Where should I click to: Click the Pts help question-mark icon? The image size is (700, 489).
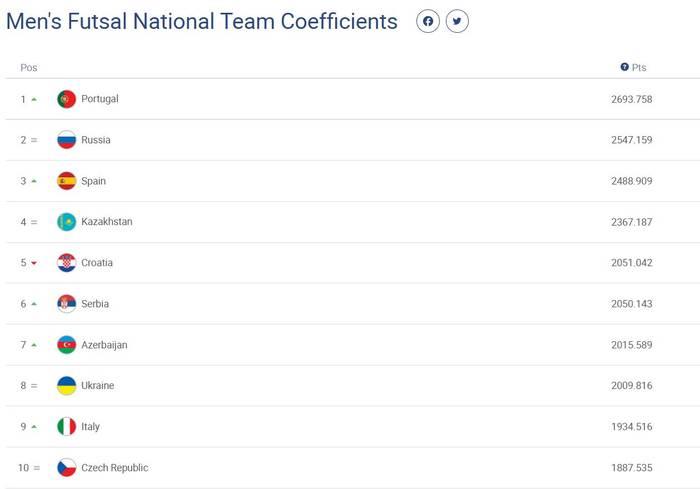coord(625,67)
